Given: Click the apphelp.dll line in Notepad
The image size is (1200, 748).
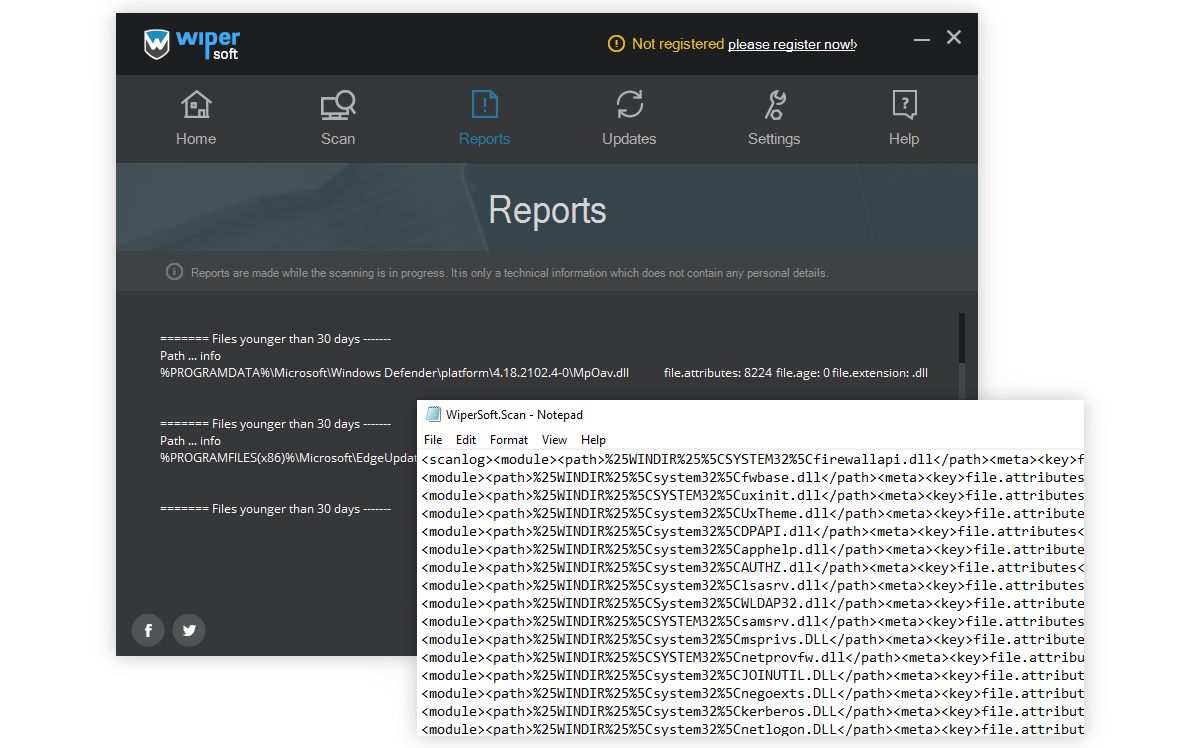Looking at the screenshot, I should [752, 550].
